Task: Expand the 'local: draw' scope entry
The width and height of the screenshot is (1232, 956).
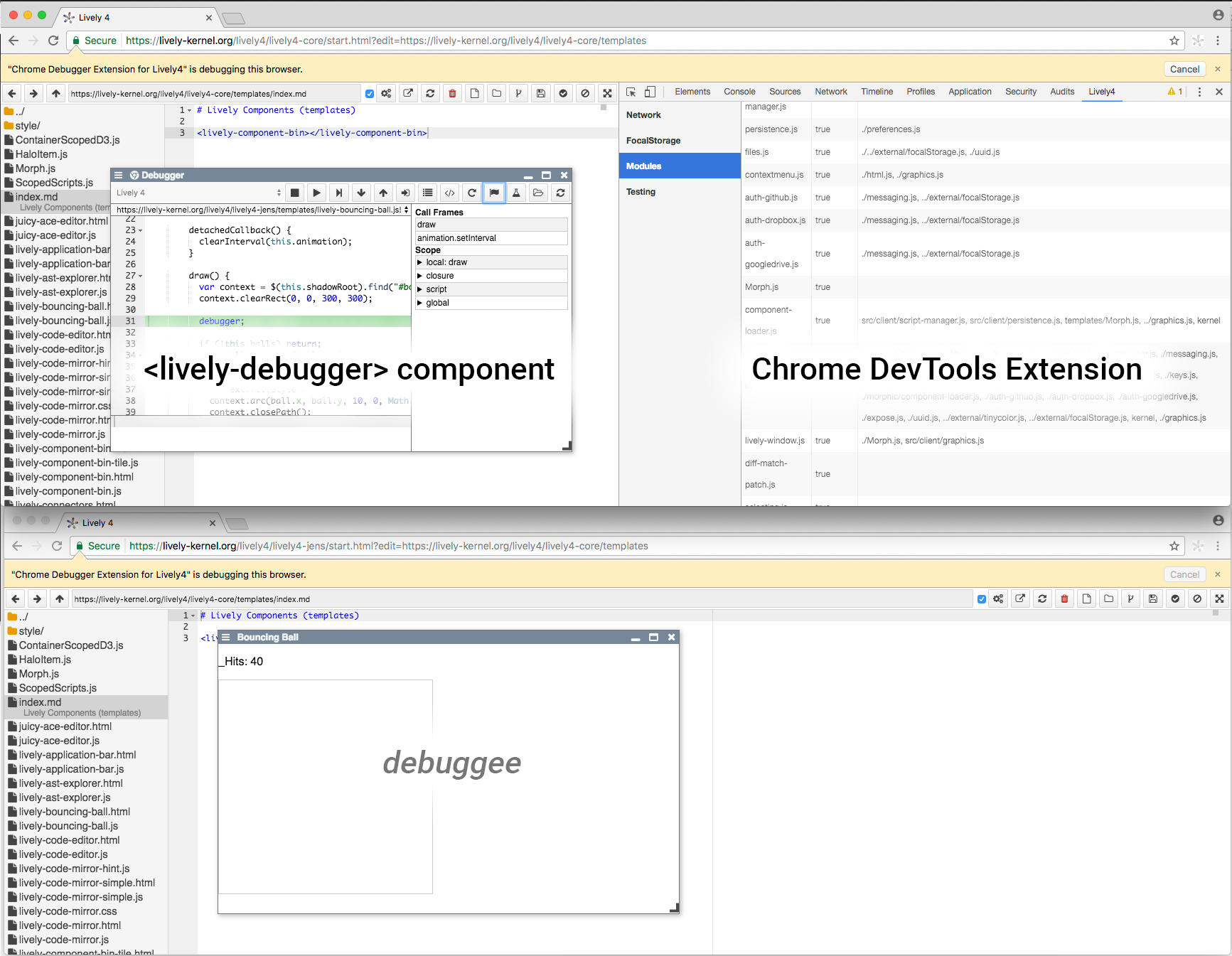Action: click(420, 262)
